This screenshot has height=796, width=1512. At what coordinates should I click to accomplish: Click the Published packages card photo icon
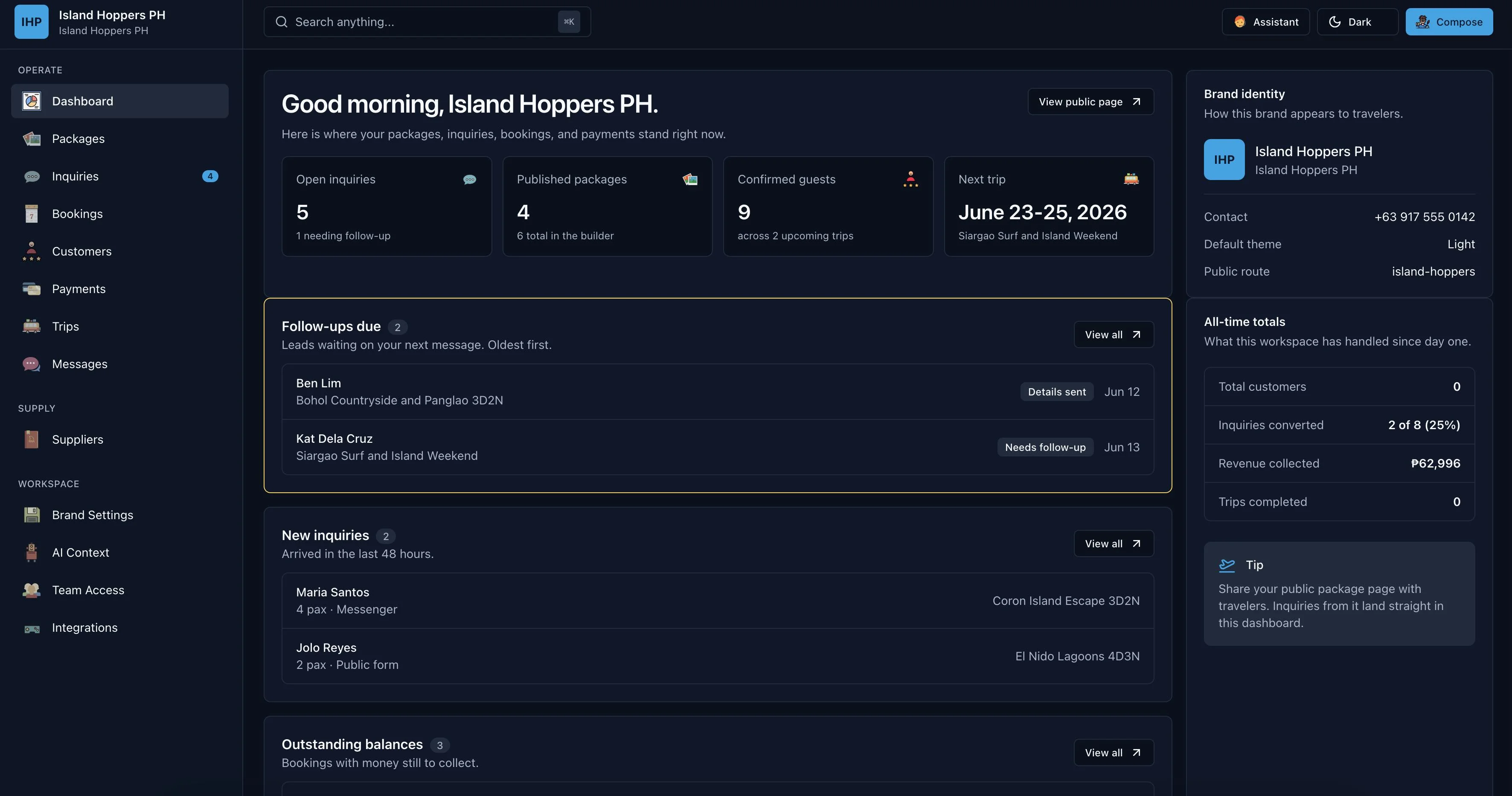click(690, 179)
